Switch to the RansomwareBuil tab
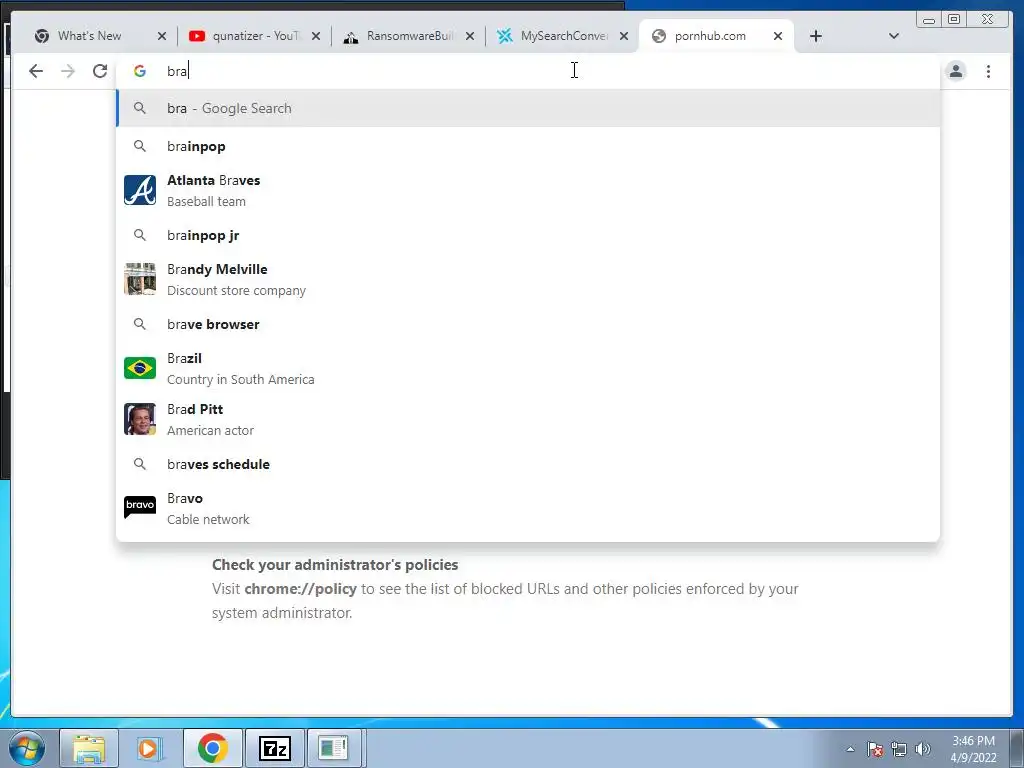Image resolution: width=1024 pixels, height=768 pixels. point(409,36)
